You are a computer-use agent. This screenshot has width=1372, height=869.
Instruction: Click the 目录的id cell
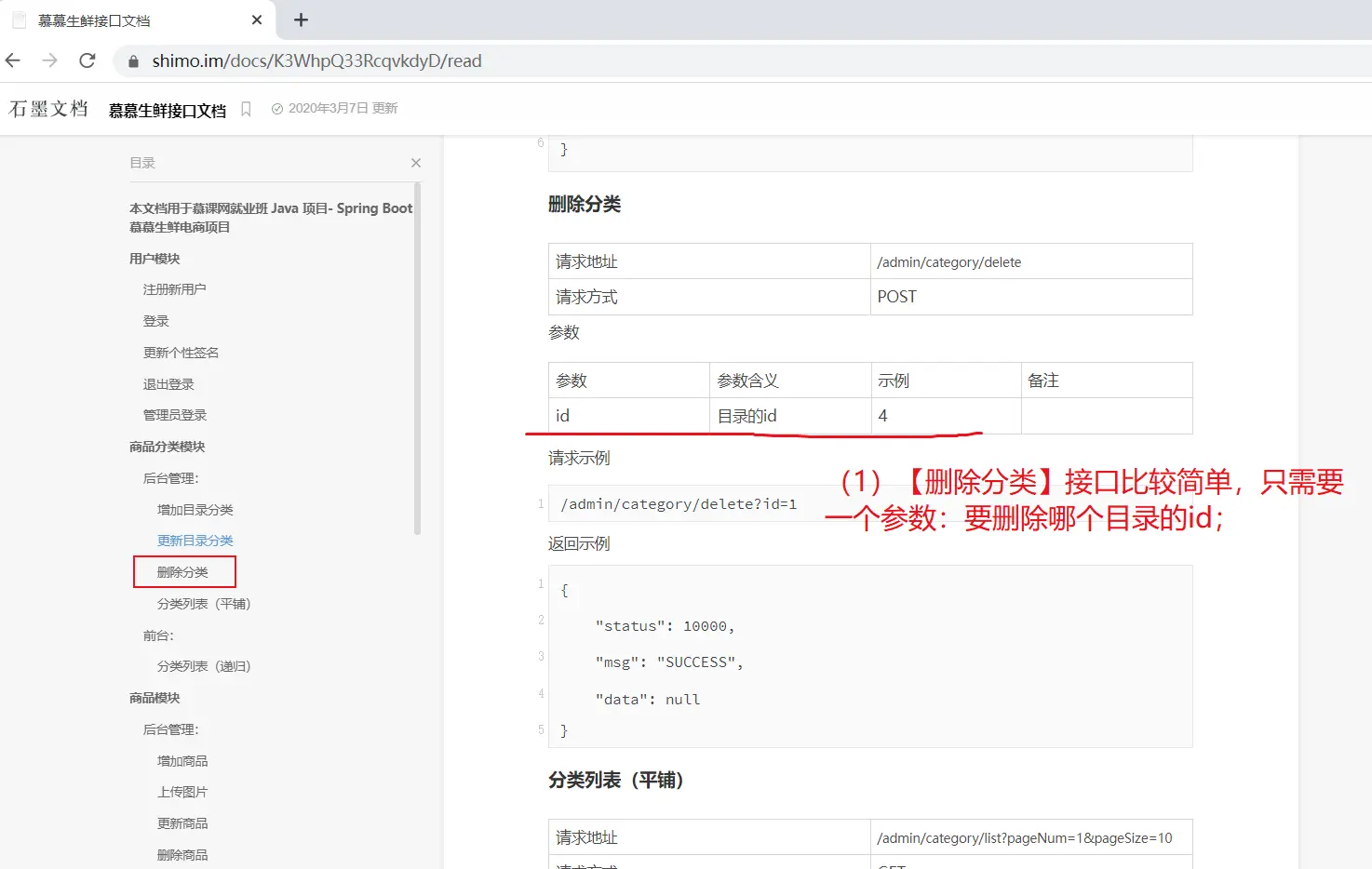tap(790, 416)
